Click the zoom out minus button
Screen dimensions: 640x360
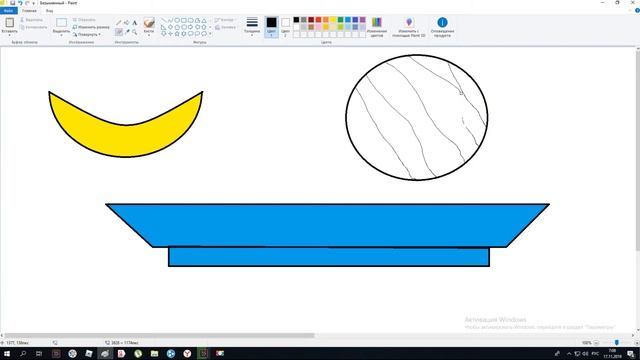click(x=596, y=342)
